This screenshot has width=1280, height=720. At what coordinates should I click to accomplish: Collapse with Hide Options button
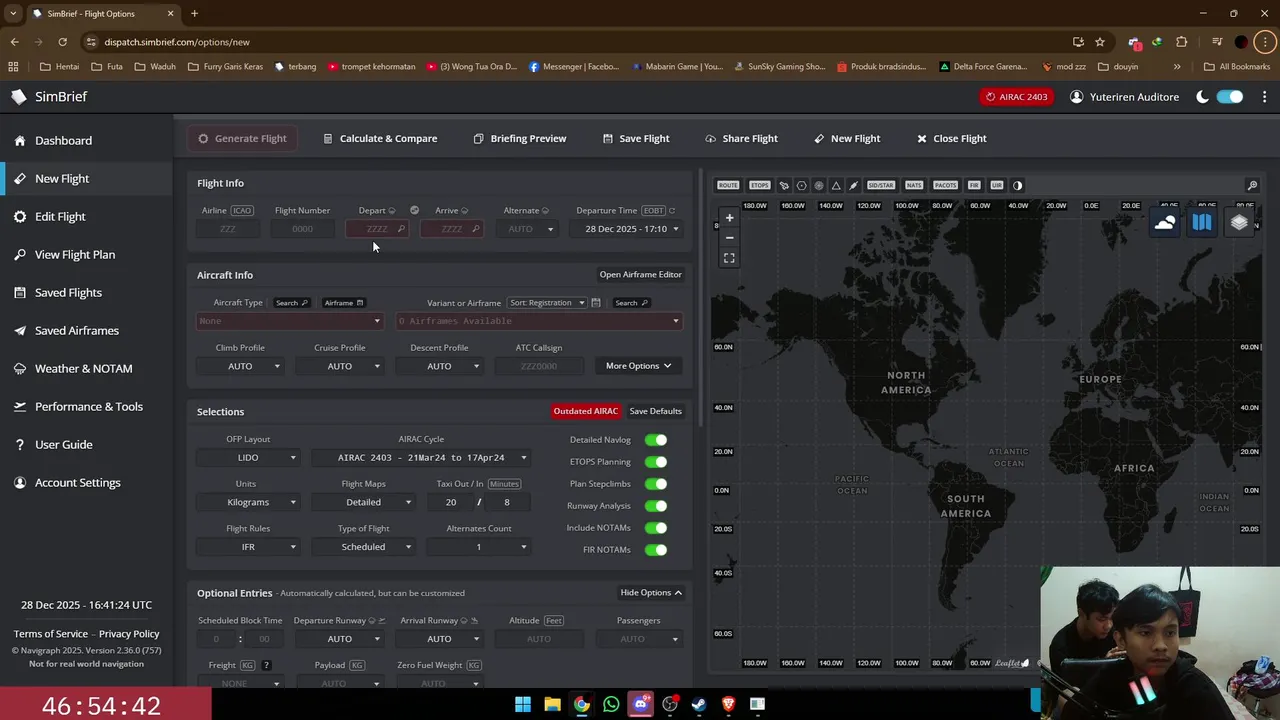(651, 593)
